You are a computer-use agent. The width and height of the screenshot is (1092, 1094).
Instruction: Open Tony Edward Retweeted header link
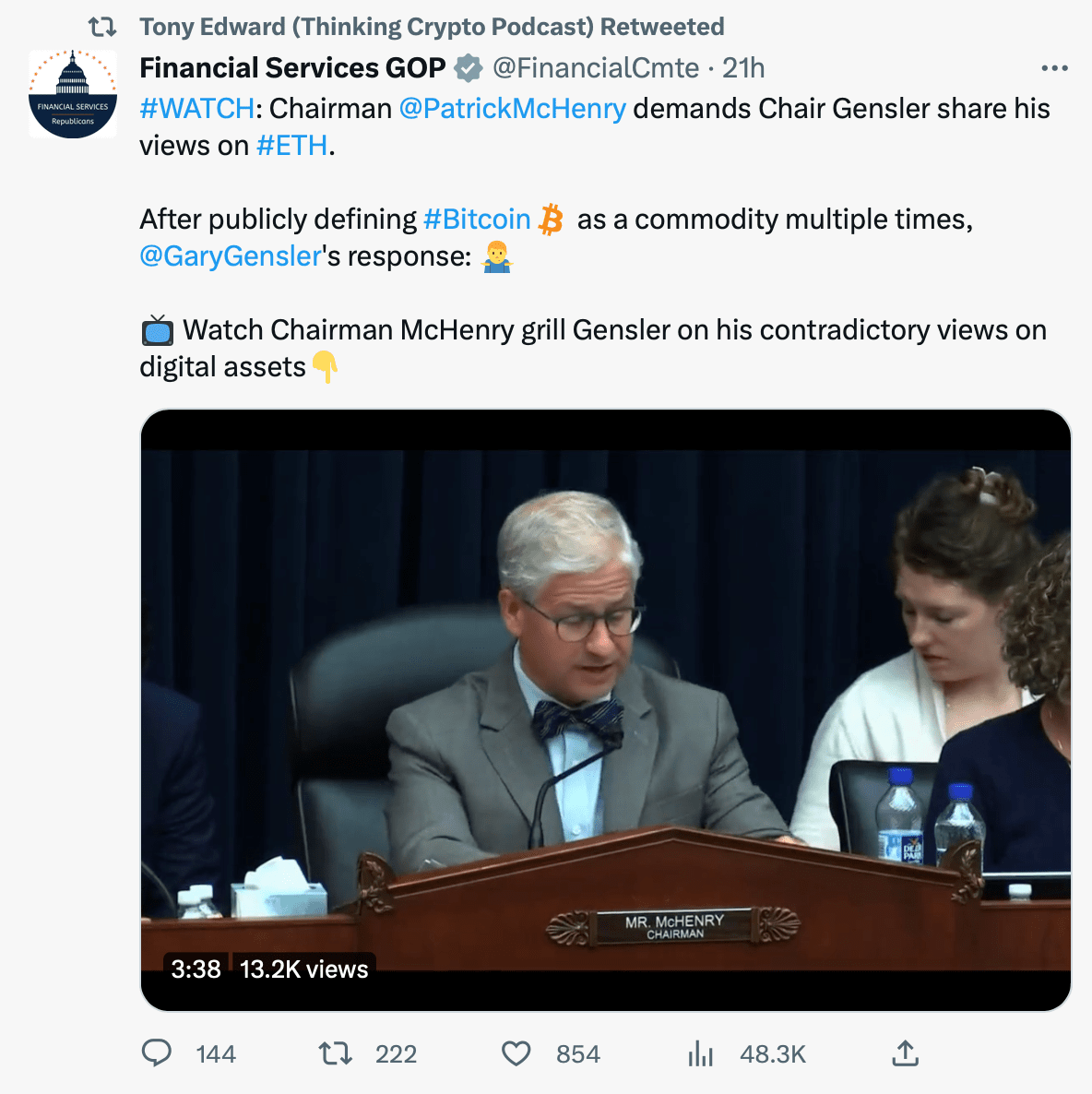point(432,27)
